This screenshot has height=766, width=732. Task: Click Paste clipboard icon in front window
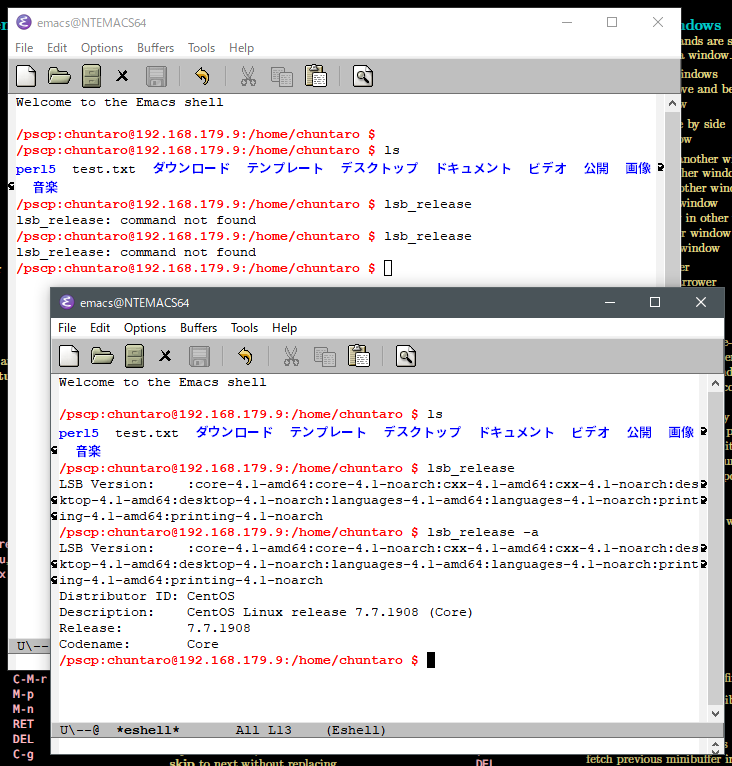click(359, 356)
